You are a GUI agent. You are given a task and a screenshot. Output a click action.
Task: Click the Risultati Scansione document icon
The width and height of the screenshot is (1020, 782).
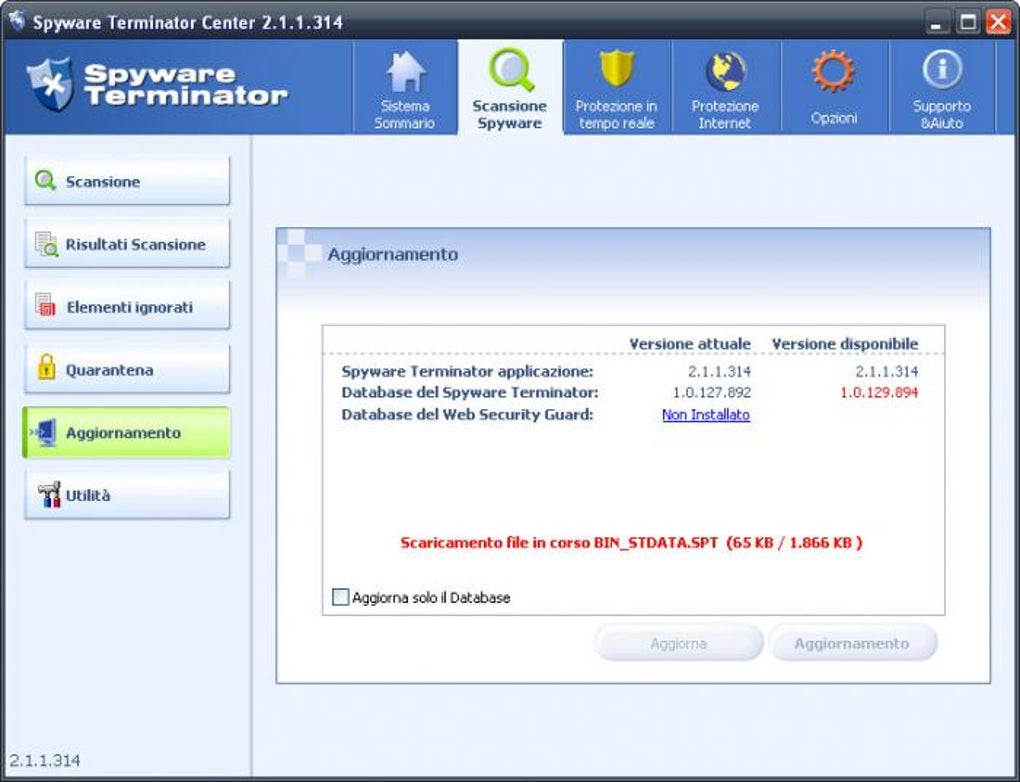[x=46, y=244]
